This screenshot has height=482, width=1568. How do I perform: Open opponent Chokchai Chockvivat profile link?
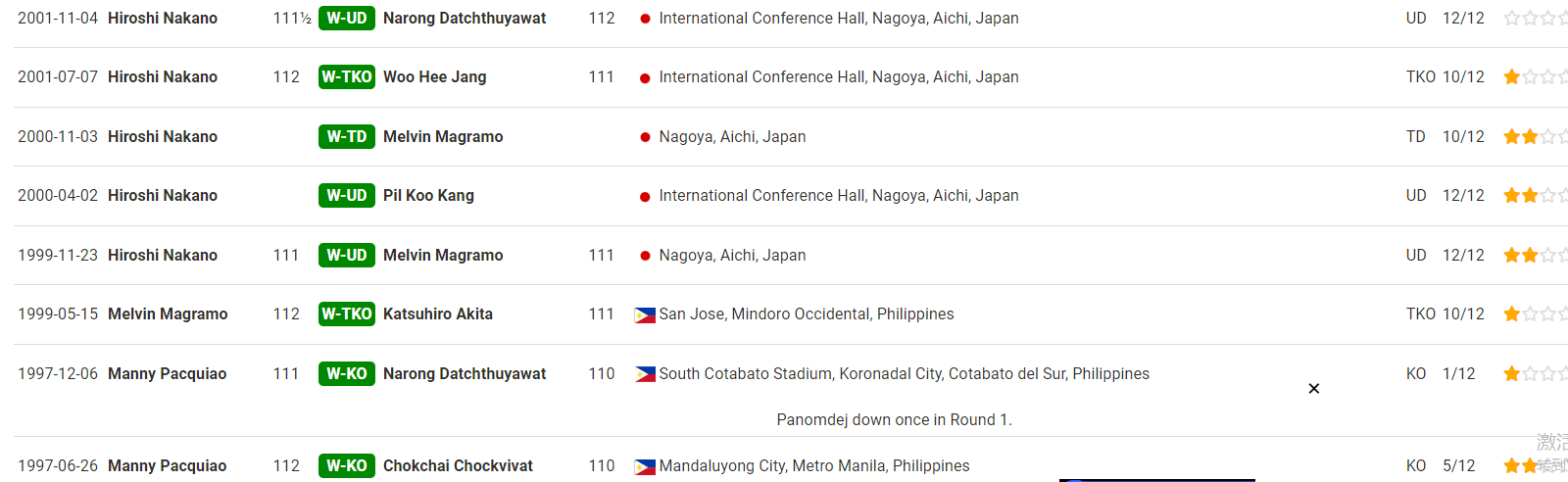coord(458,465)
